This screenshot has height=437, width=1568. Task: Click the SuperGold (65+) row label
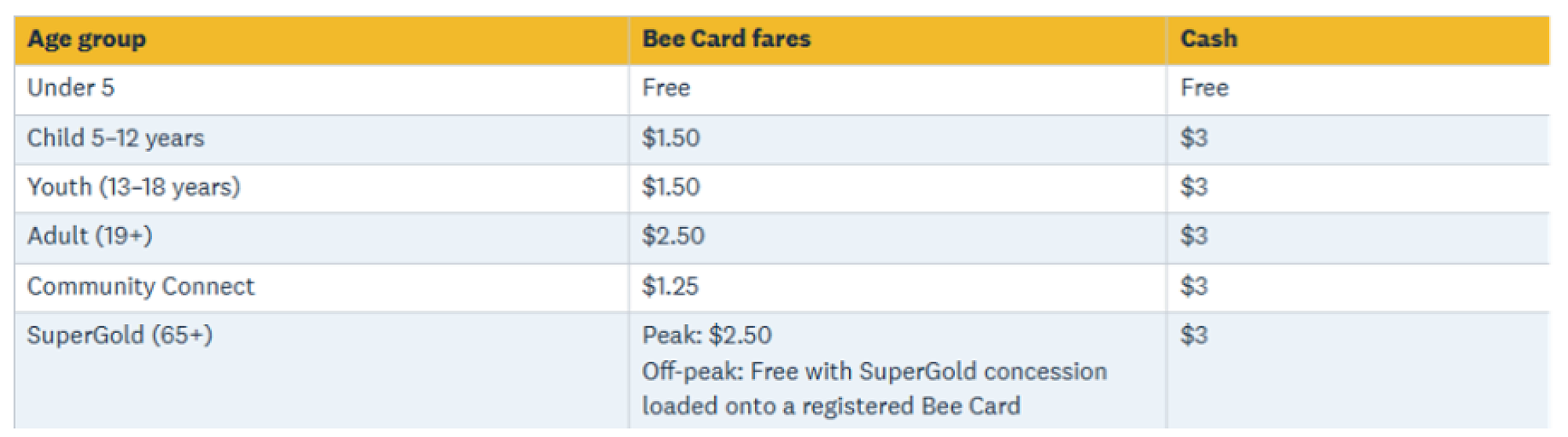(119, 335)
